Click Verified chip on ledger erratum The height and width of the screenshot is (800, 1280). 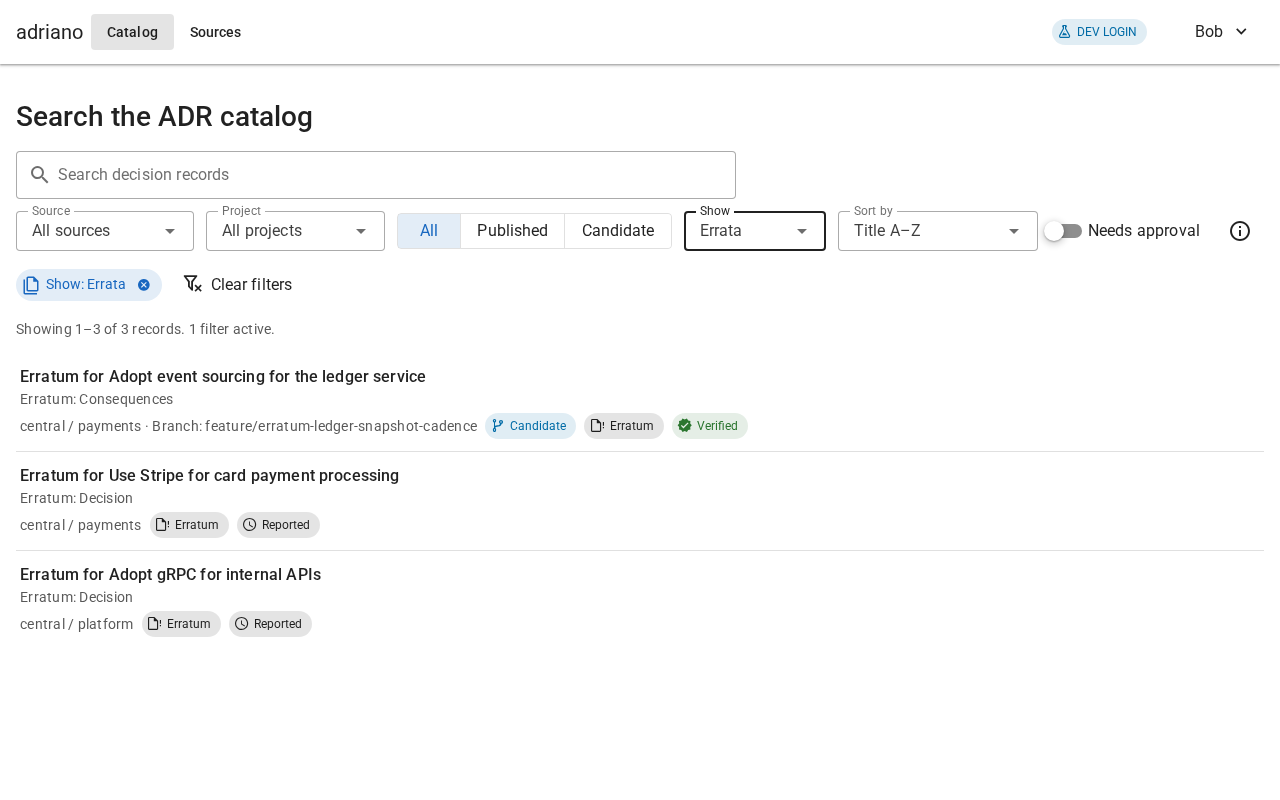[x=709, y=426]
